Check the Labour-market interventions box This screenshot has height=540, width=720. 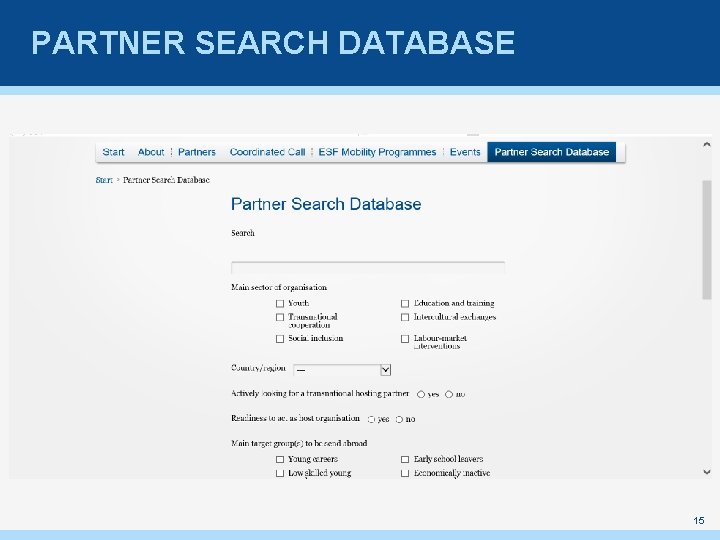click(x=405, y=339)
